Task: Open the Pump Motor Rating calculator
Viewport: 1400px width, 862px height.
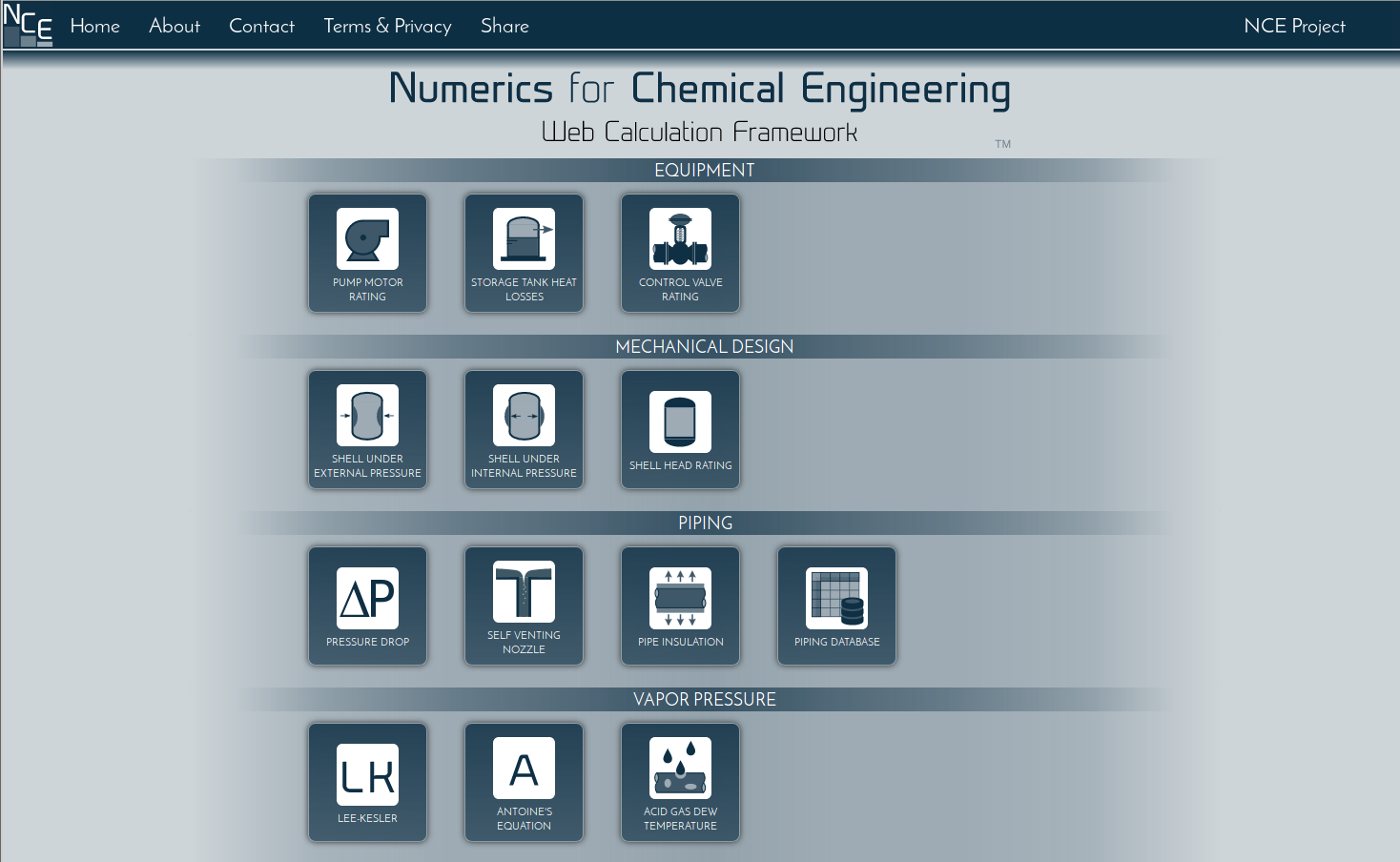Action: (x=367, y=253)
